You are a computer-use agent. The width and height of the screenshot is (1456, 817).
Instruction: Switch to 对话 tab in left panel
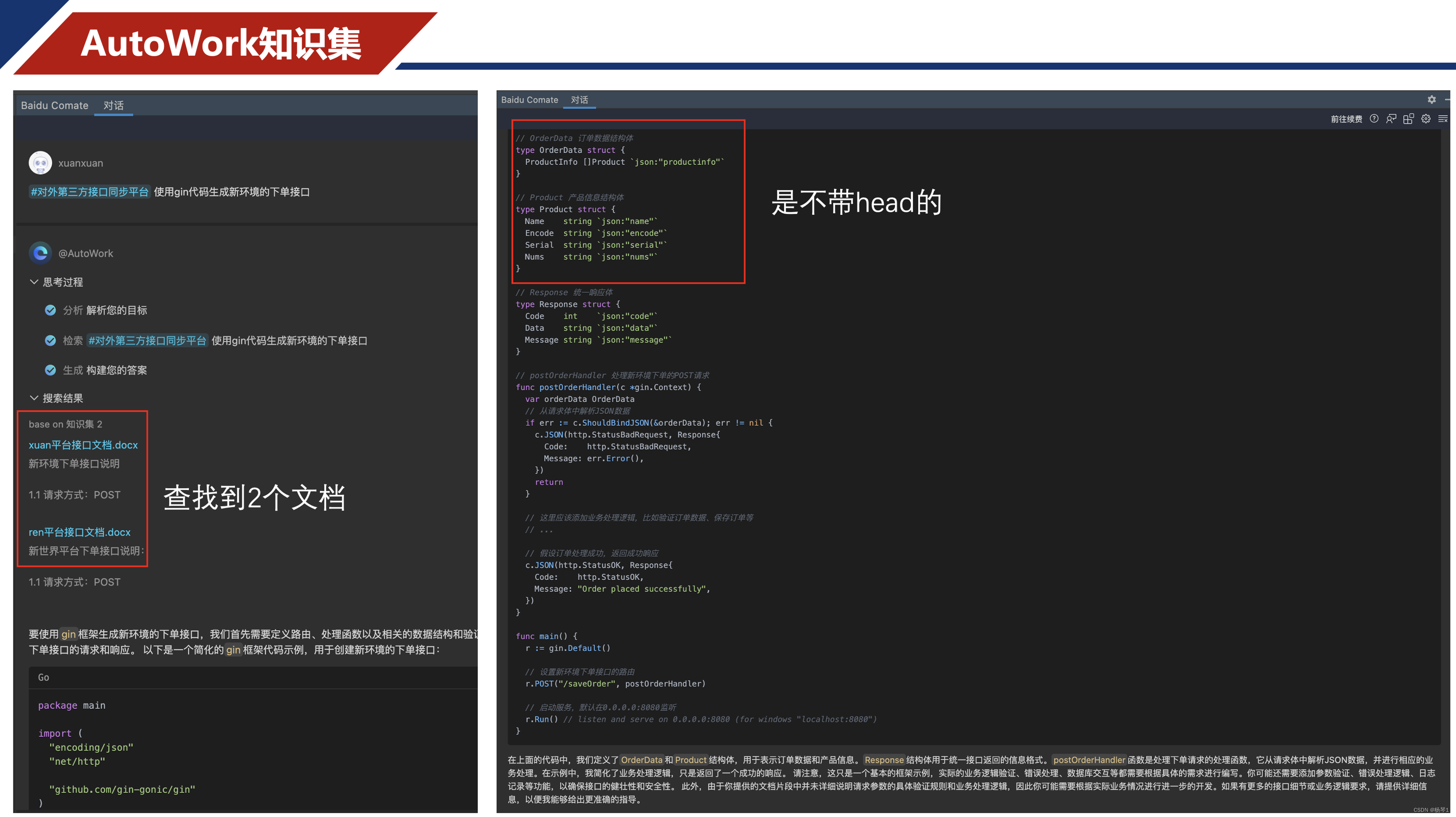click(x=113, y=106)
